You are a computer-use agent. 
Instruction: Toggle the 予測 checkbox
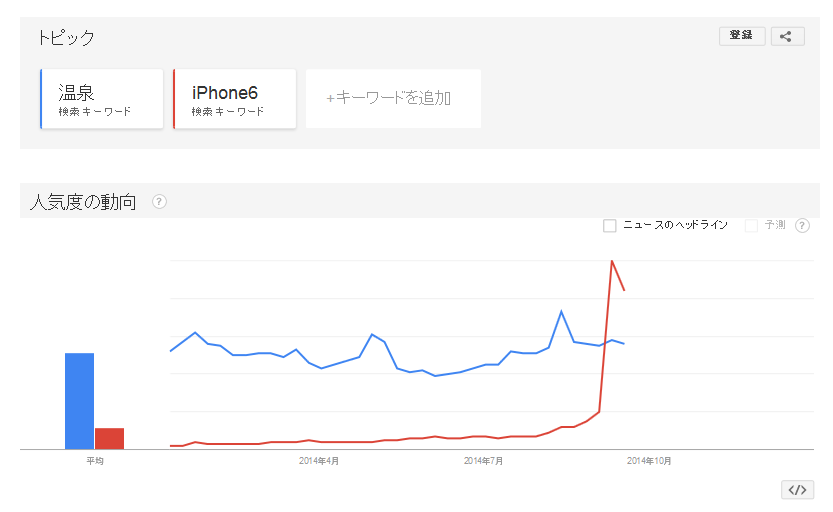point(751,226)
